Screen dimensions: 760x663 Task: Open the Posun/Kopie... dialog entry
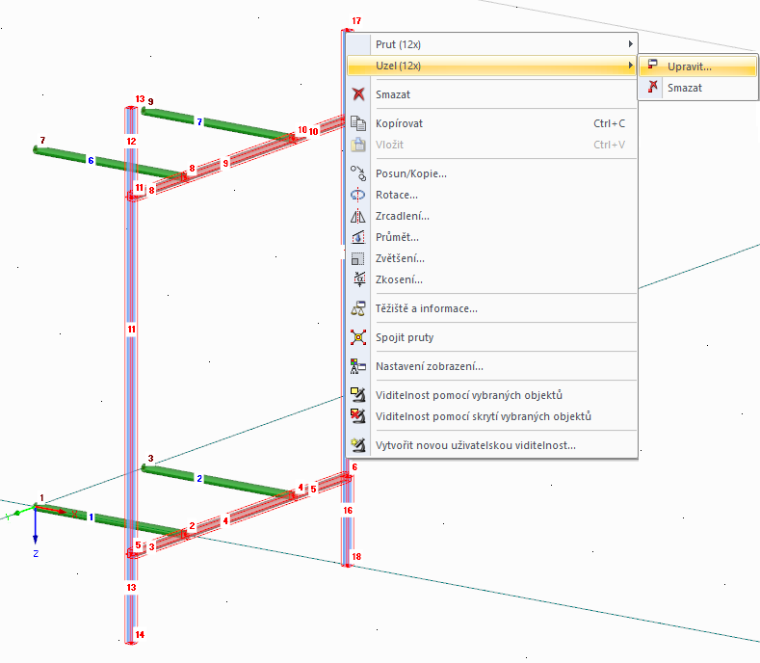click(x=491, y=174)
